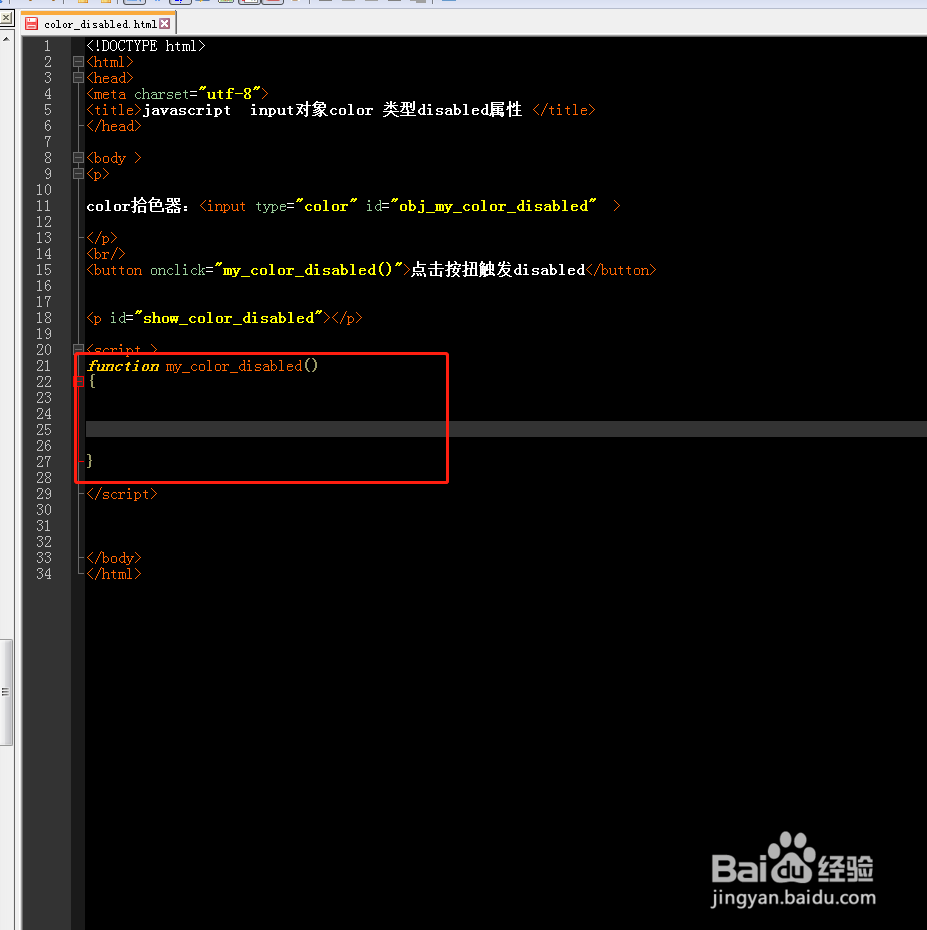
Task: Click the <input tag text on line 11
Action: click(x=222, y=206)
